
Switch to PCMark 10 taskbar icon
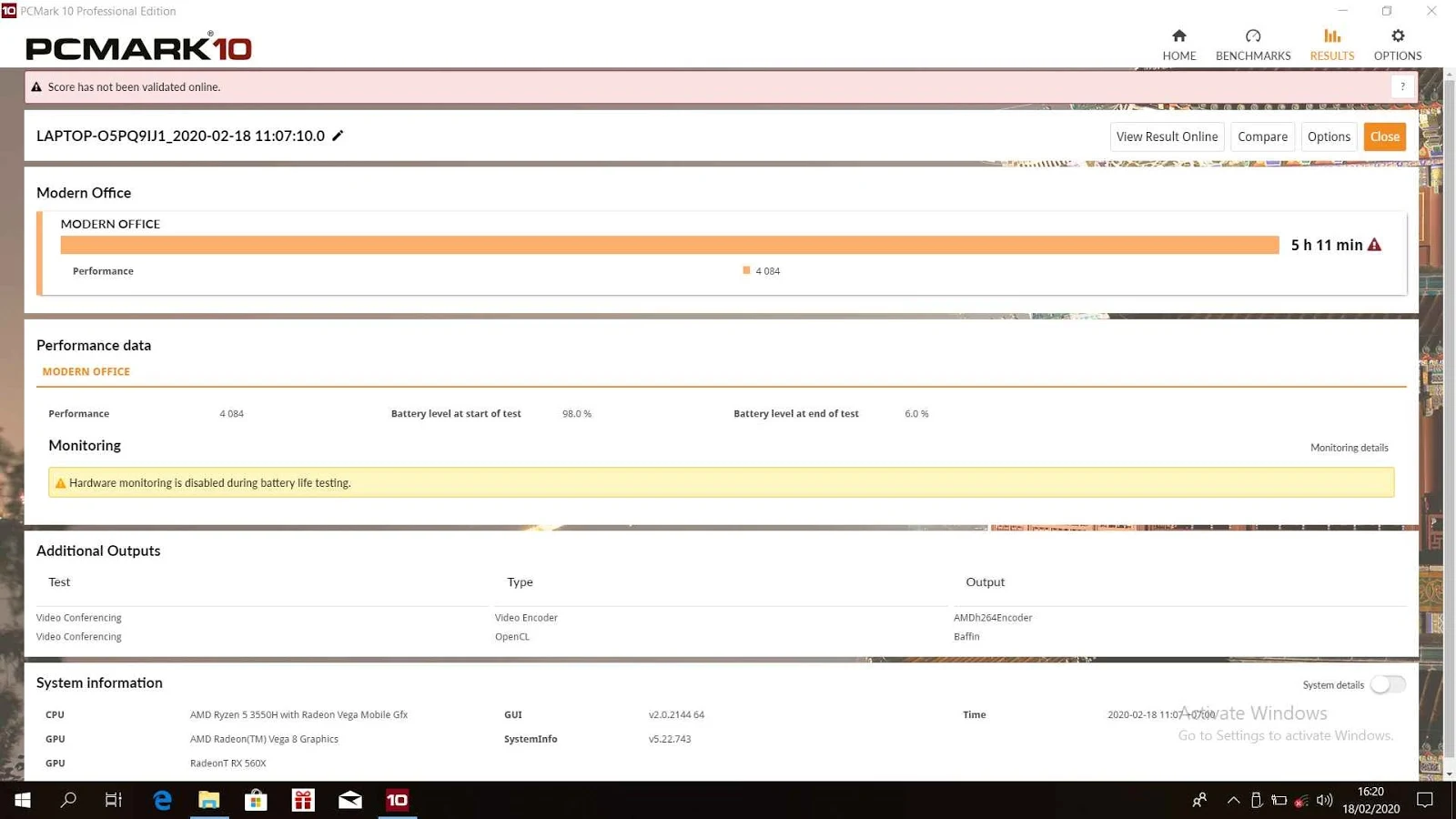(398, 800)
